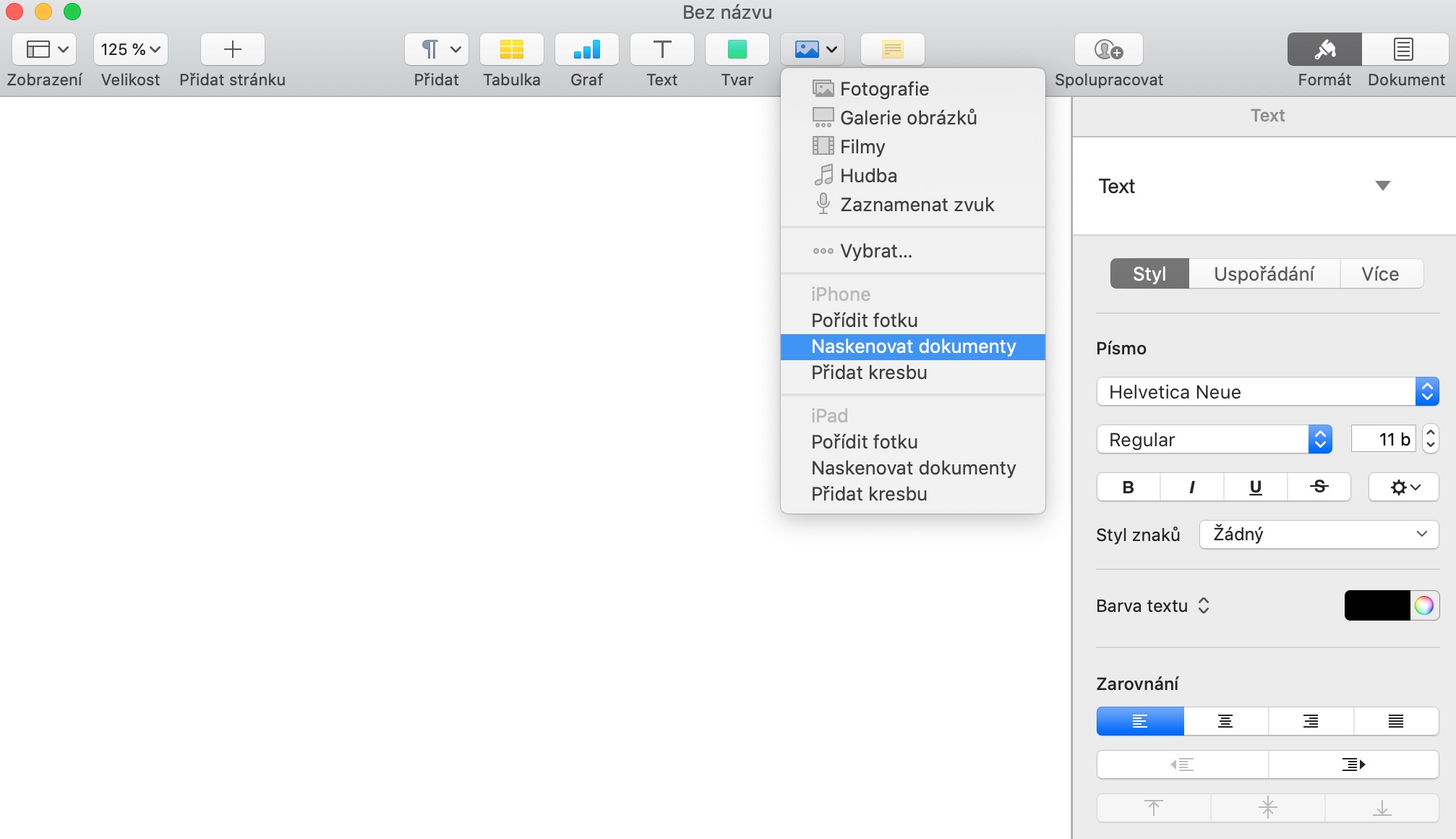The height and width of the screenshot is (839, 1456).
Task: Choose Naskenovat dokumenty under iPhone
Action: pyautogui.click(x=912, y=346)
